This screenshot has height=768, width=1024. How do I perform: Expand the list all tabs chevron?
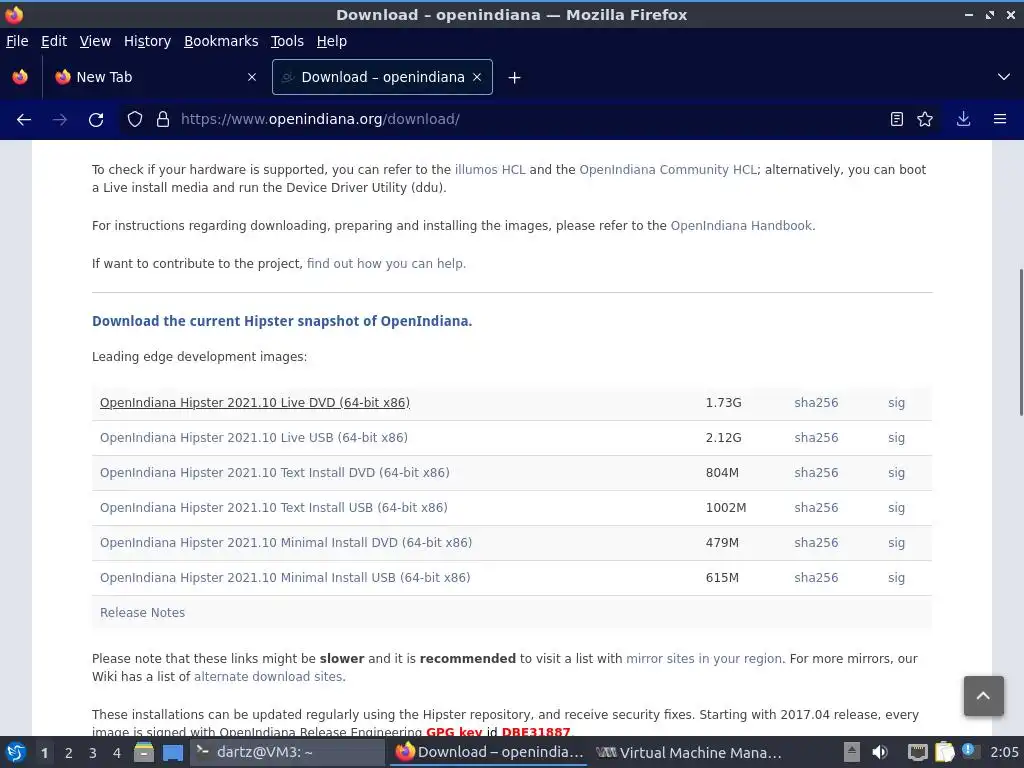(1004, 77)
